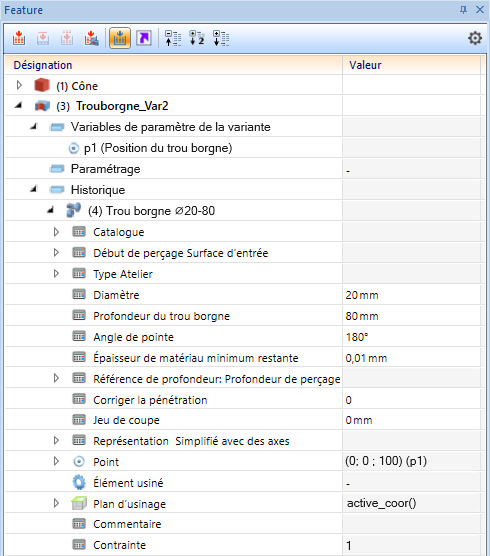Select the p1 (Position du trou borgne) item
The image size is (490, 556).
coord(158,148)
